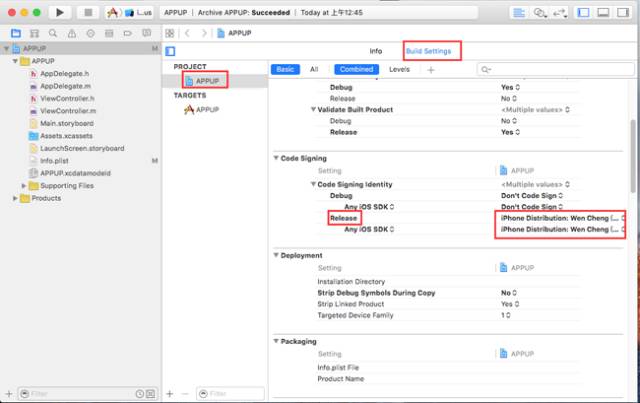Add a build setting with plus button

431,70
